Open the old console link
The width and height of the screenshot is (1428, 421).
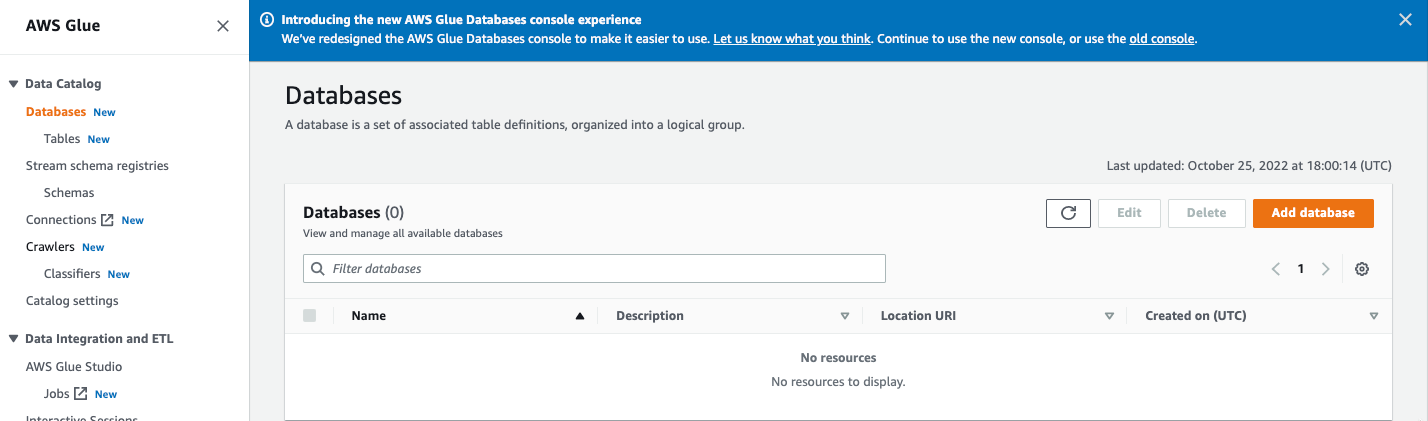pos(1162,39)
